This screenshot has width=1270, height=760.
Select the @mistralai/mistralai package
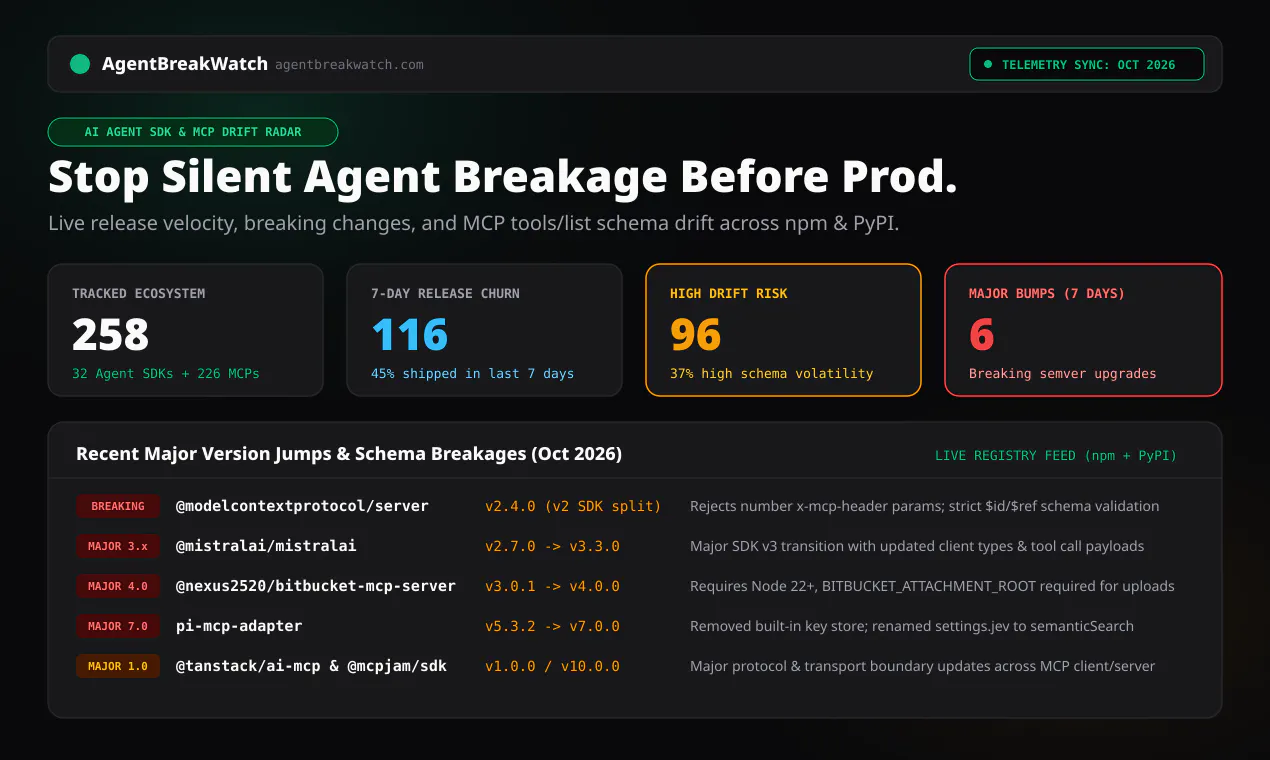pos(266,546)
